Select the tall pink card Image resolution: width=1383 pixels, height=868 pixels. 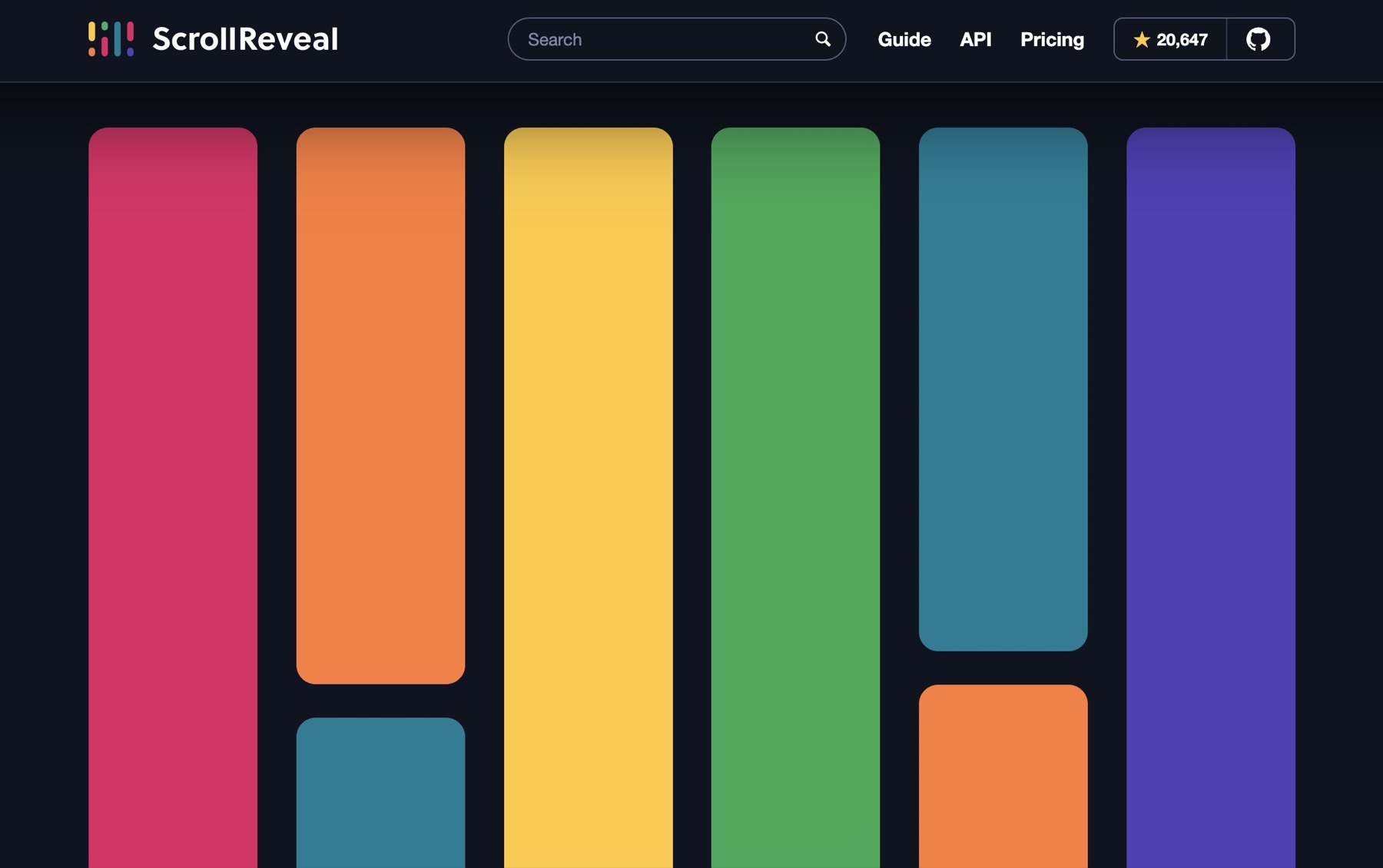[x=173, y=492]
